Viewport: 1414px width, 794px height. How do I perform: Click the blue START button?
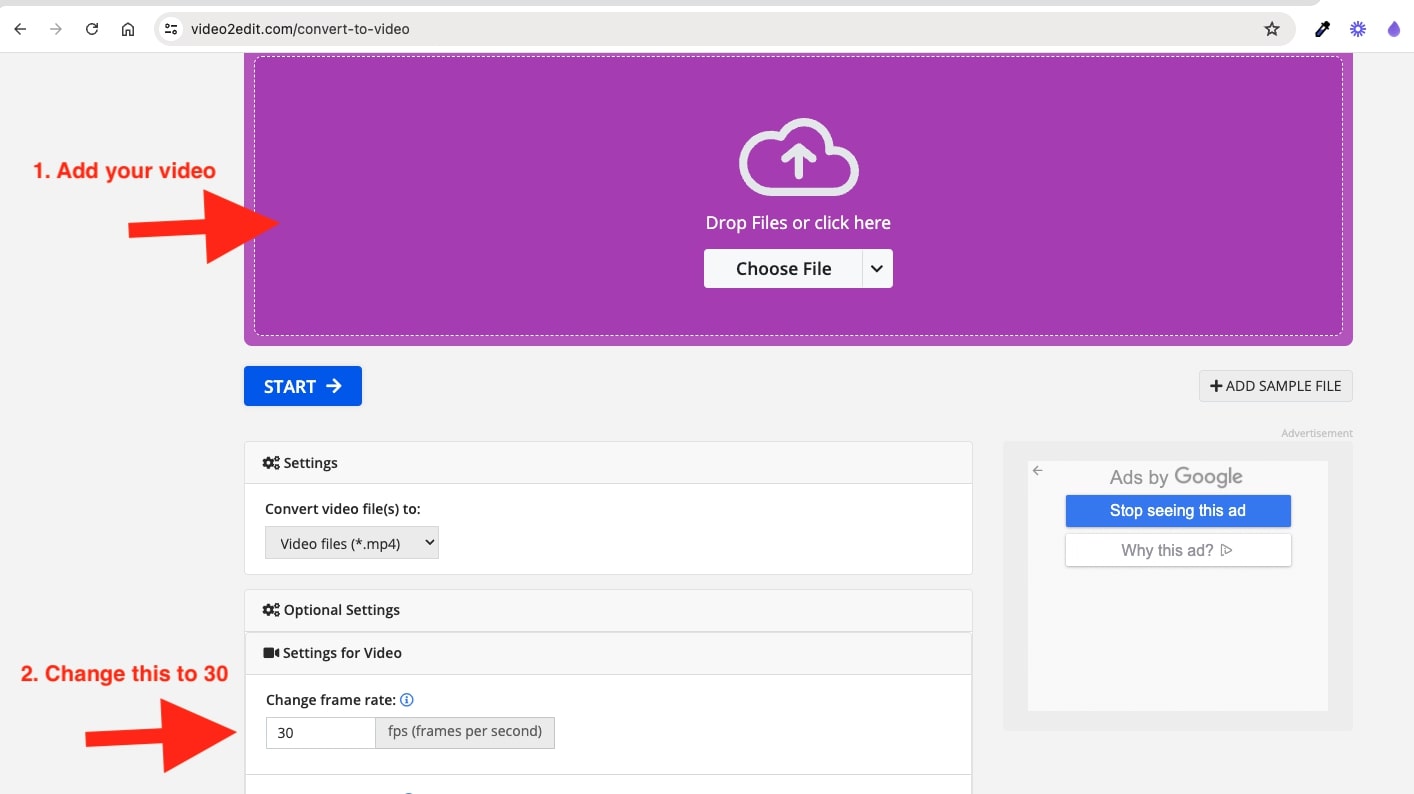[x=302, y=386]
